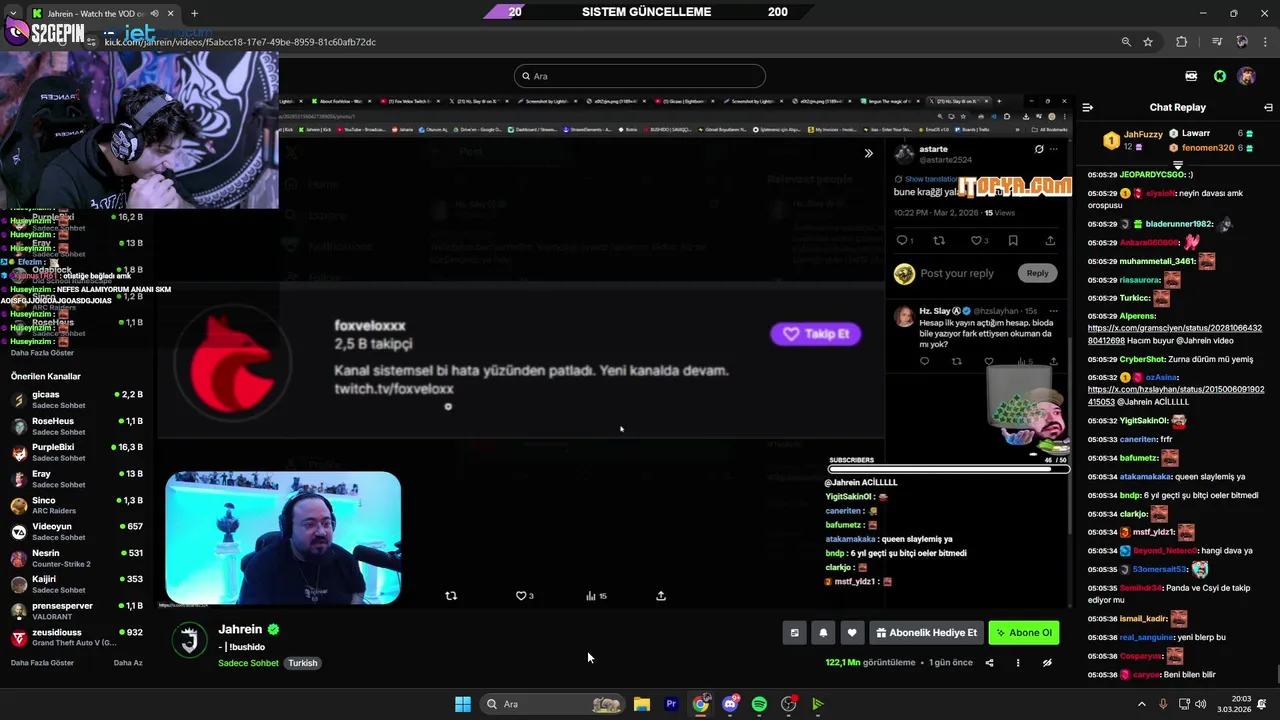Expand 'Daha Fazla Göster' under followed channels
Screen dimensions: 1280x720
42,352
